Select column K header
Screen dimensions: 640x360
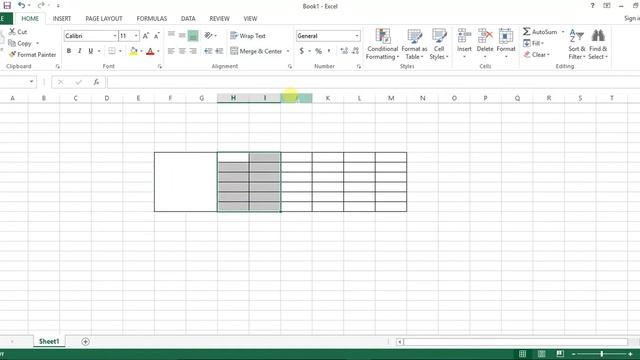[328, 98]
